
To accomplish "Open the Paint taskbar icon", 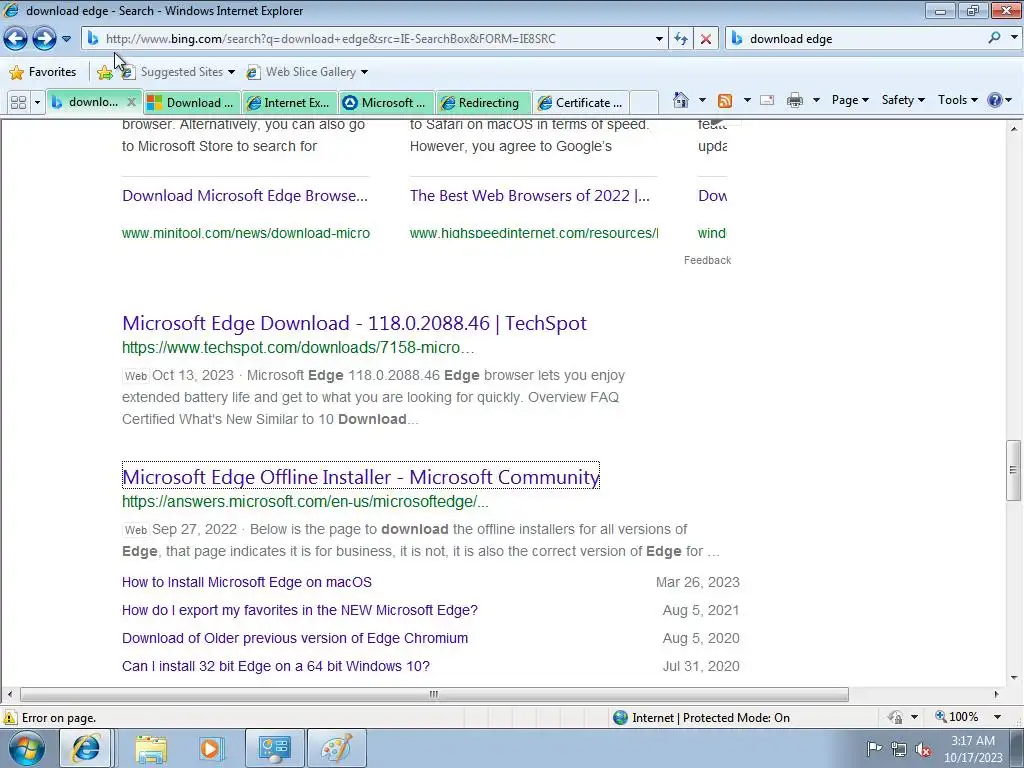I will (x=336, y=748).
